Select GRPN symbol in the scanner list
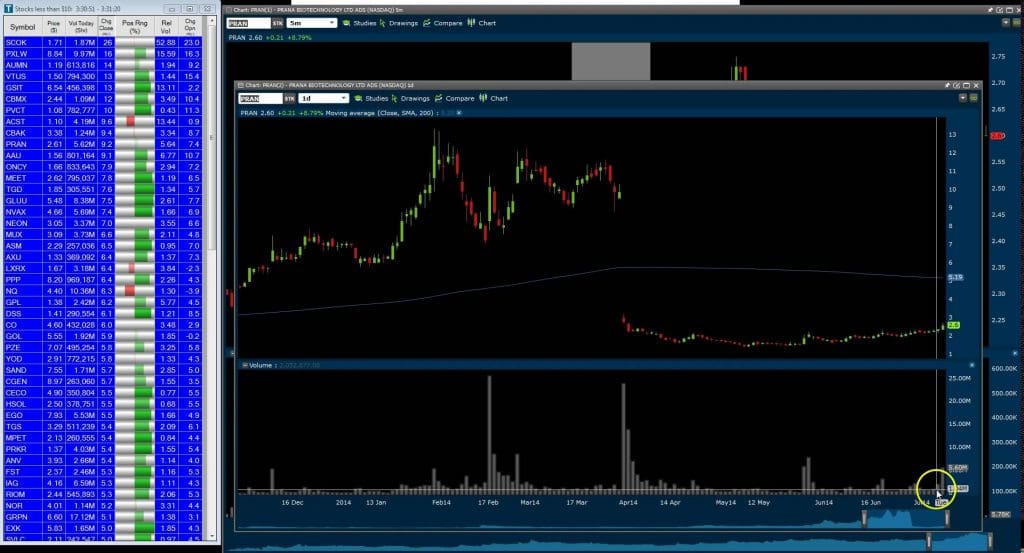The width and height of the screenshot is (1024, 553). 16,517
